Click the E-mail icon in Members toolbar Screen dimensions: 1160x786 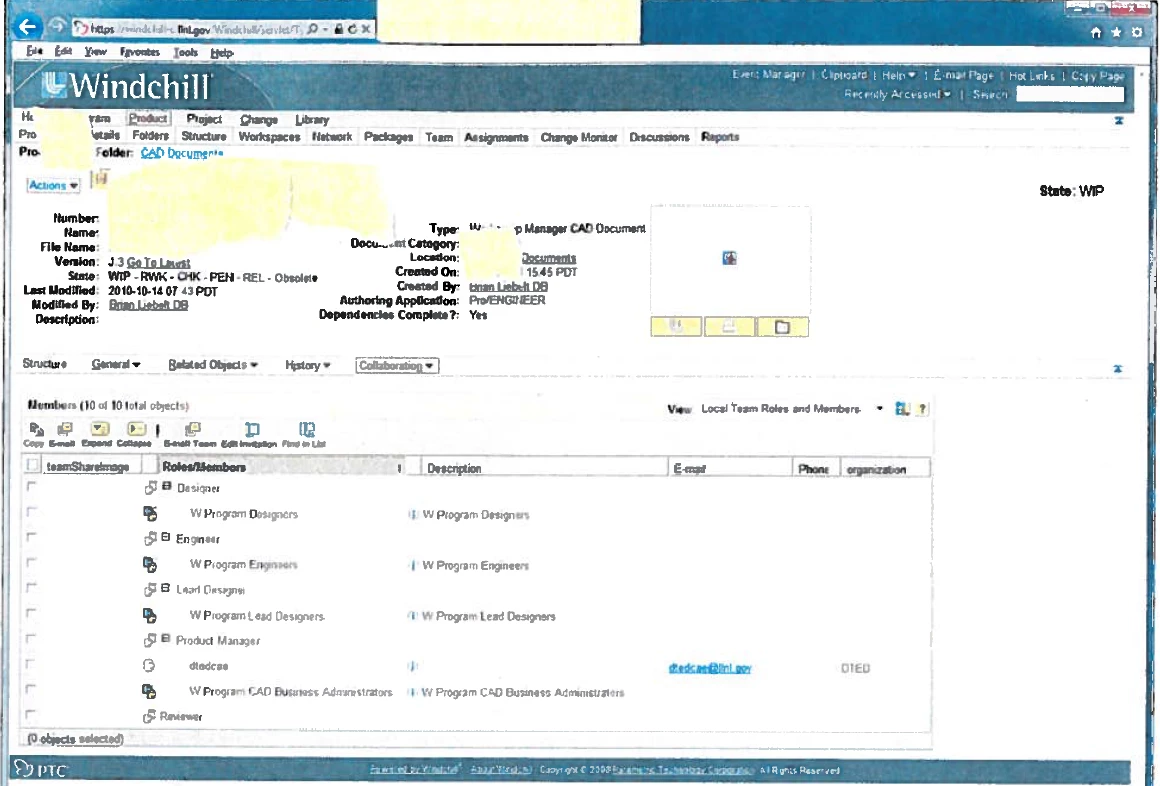pos(64,429)
